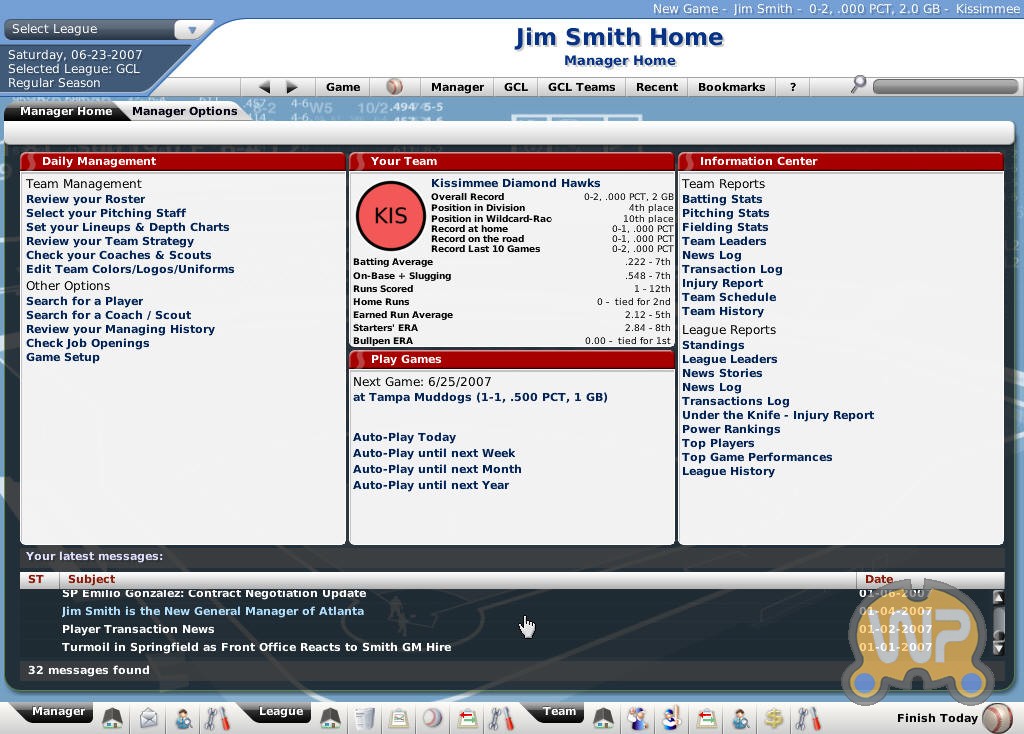Viewport: 1024px width, 734px height.
Task: Click the search input field
Action: (945, 87)
